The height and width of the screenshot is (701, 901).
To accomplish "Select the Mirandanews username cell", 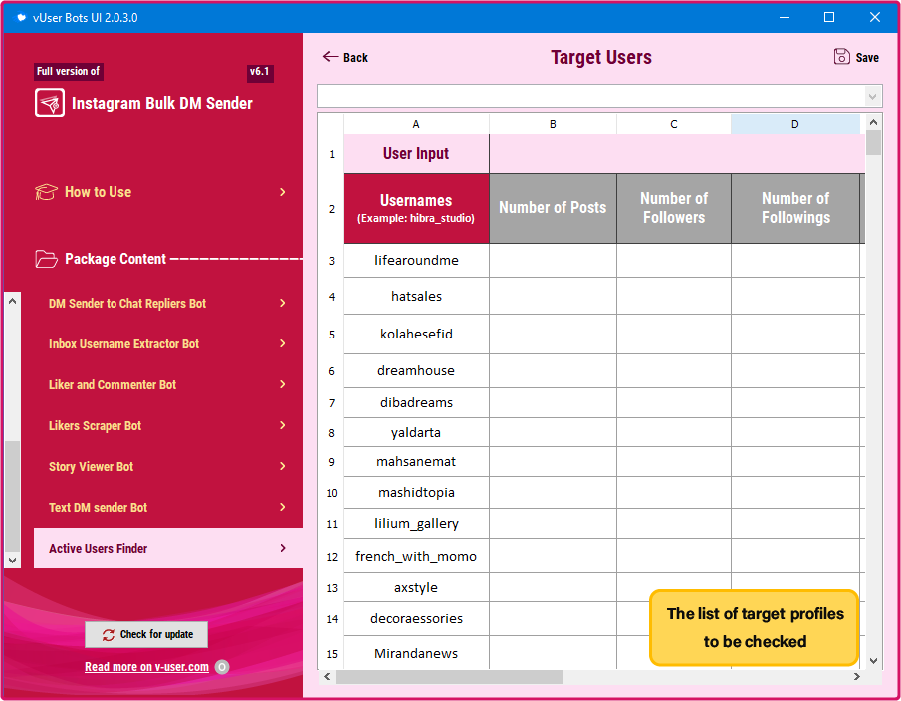I will click(x=416, y=653).
